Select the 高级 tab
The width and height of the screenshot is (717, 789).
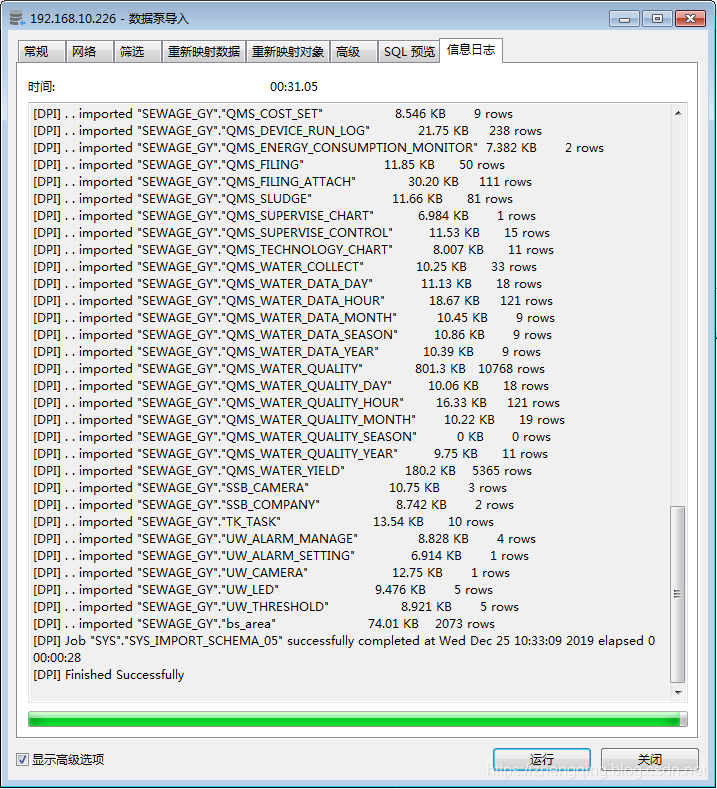[353, 51]
